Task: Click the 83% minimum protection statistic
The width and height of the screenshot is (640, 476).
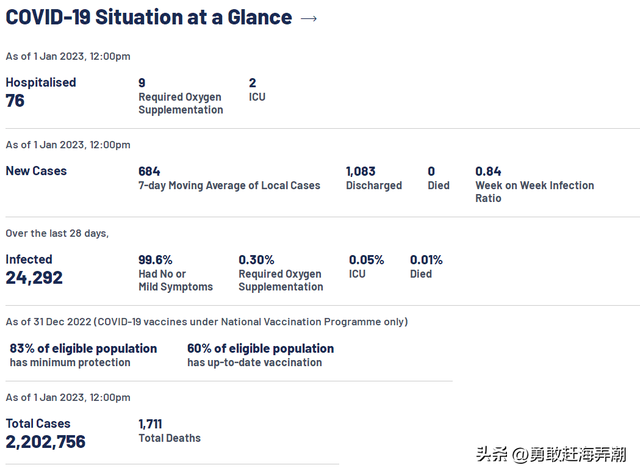Action: [83, 349]
